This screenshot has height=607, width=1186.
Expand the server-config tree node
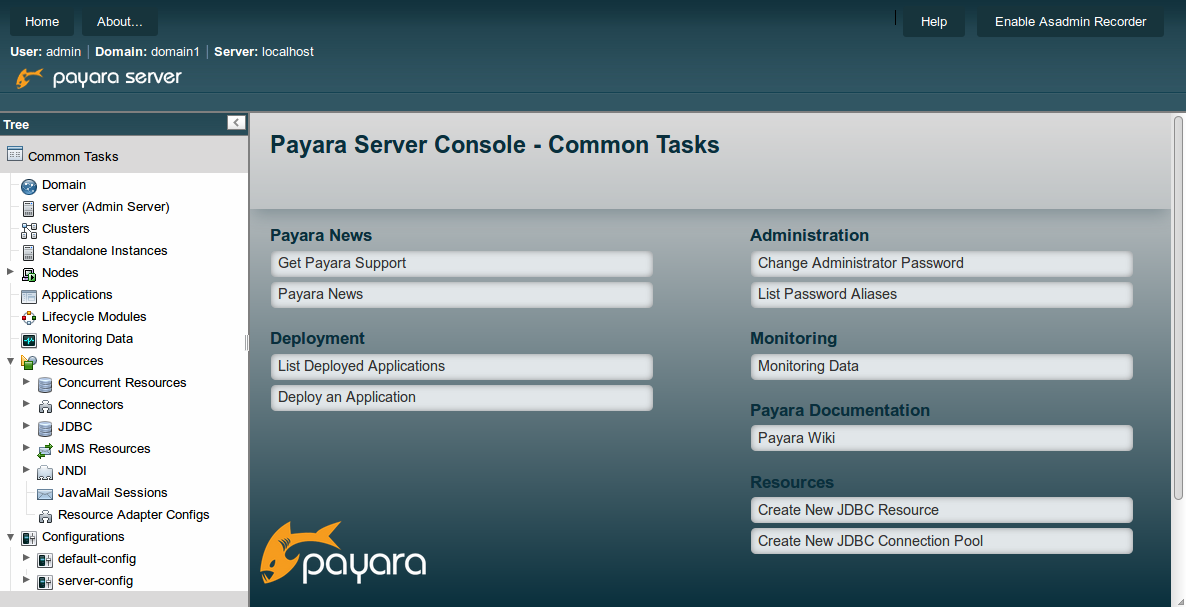click(26, 580)
